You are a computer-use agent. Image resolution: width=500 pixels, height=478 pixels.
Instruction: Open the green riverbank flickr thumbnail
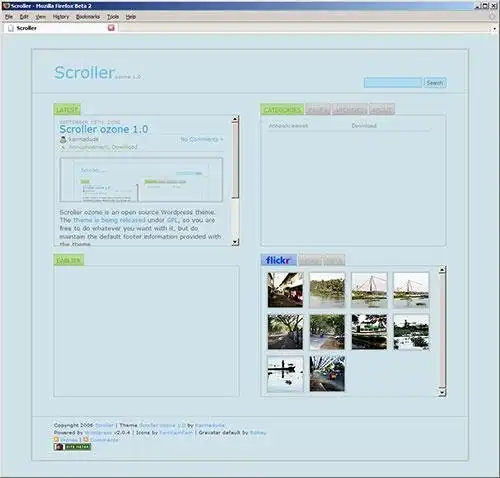327,290
